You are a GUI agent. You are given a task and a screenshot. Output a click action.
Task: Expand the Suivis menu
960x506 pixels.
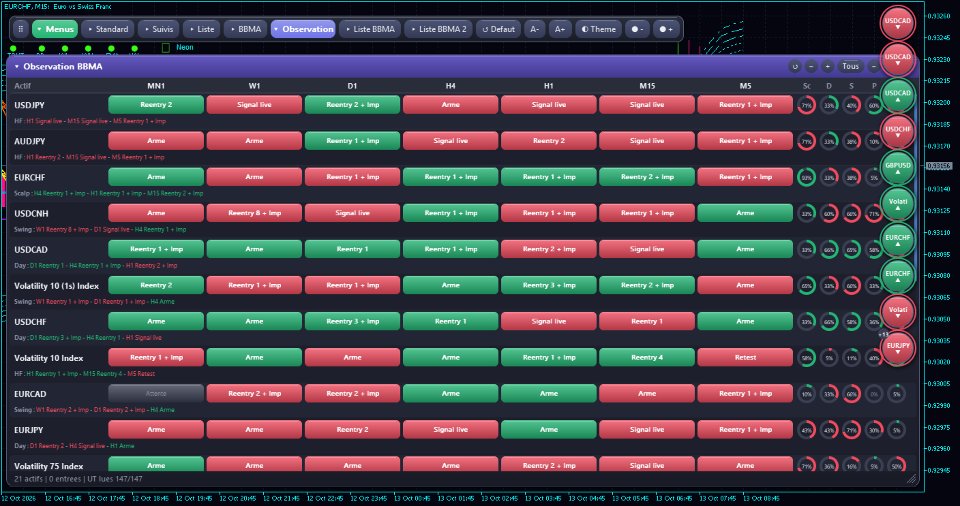(x=159, y=29)
